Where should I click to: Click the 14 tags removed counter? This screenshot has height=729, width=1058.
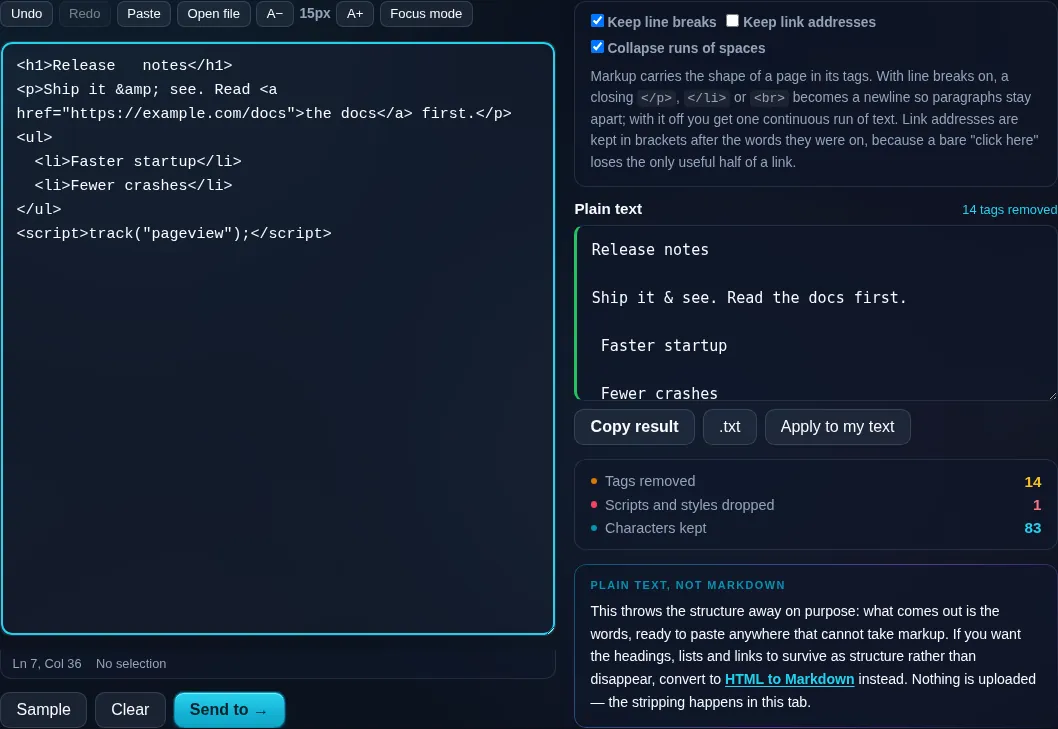(x=1009, y=210)
